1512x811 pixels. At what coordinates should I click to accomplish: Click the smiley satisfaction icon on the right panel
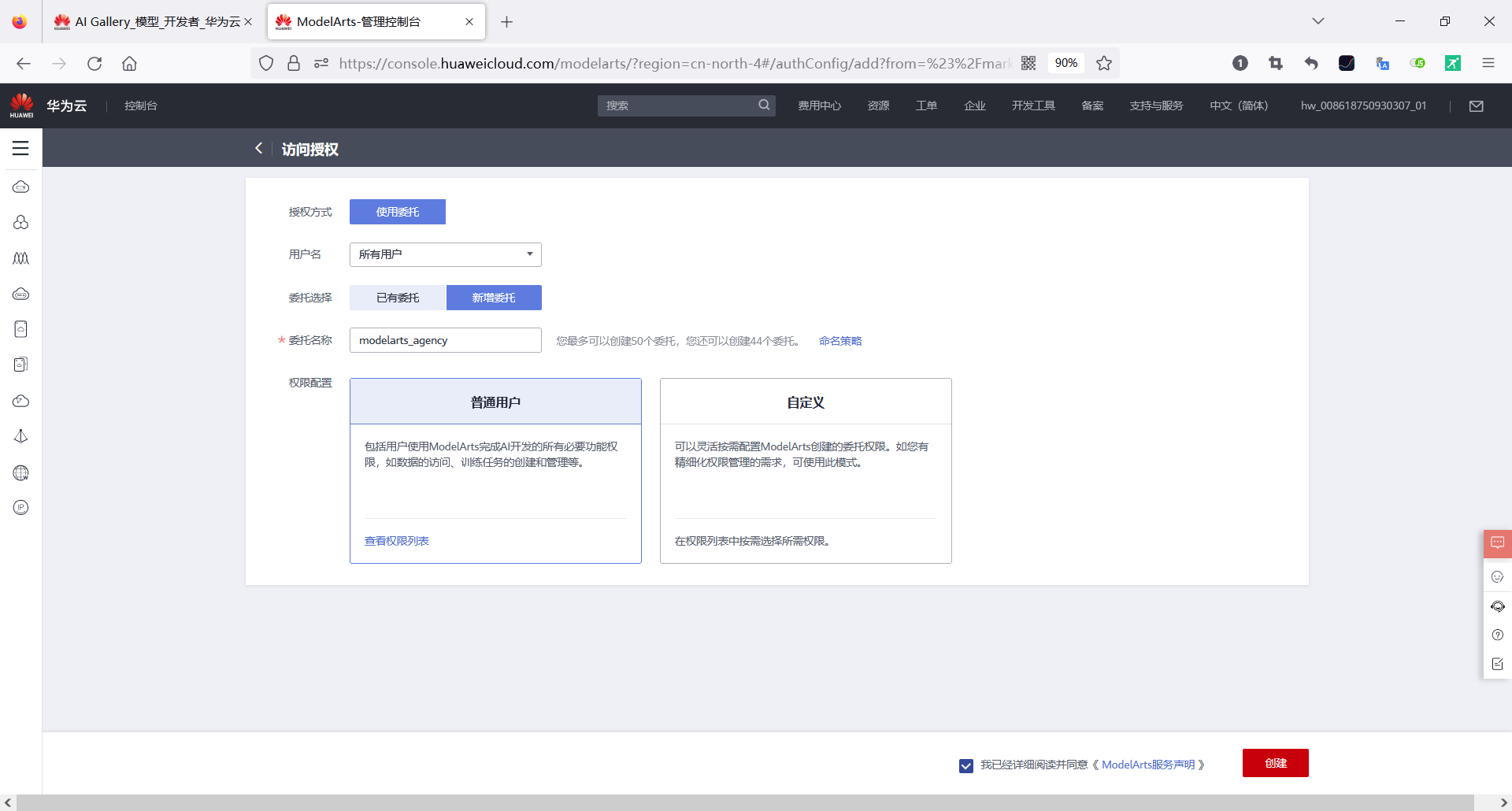(x=1498, y=577)
